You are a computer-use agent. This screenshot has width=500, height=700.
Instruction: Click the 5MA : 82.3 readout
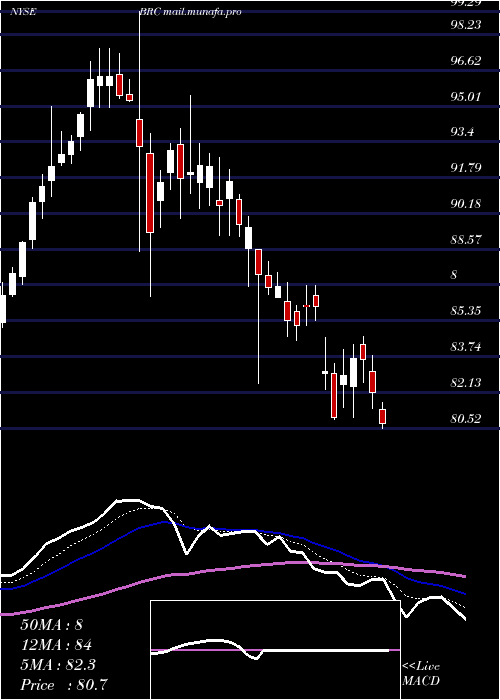coord(57,665)
